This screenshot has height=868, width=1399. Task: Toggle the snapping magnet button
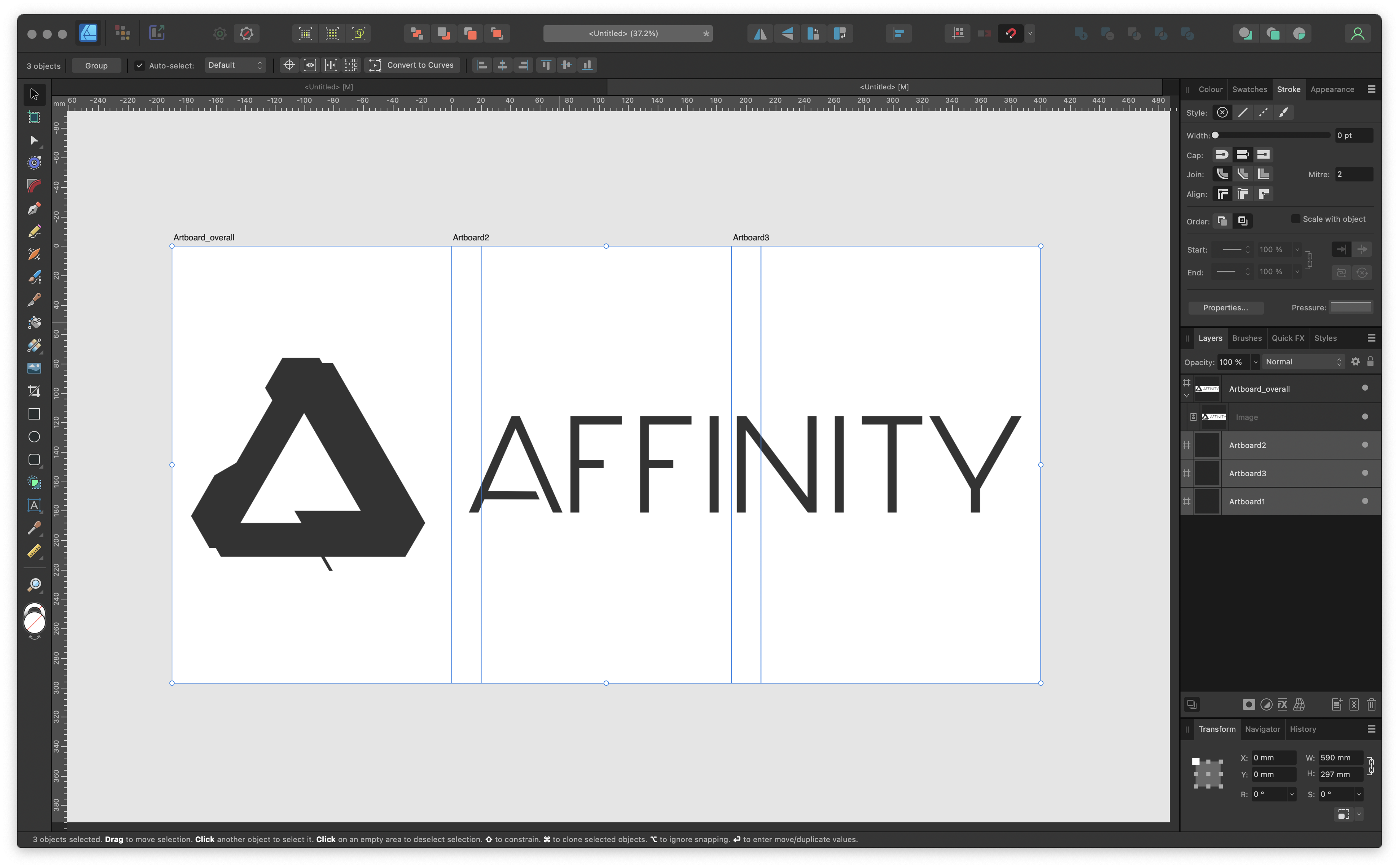1011,34
